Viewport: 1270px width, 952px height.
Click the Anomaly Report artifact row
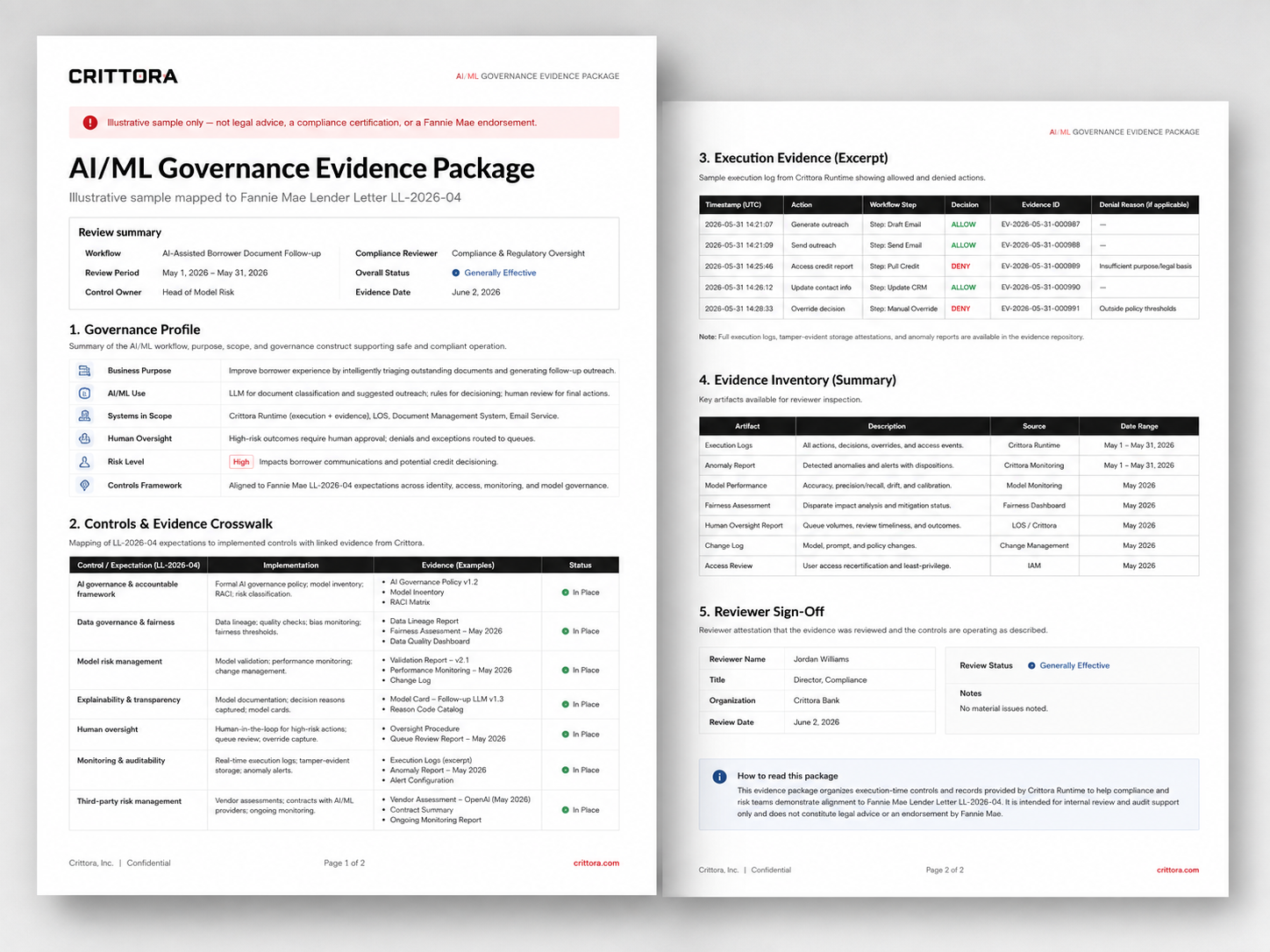point(949,465)
